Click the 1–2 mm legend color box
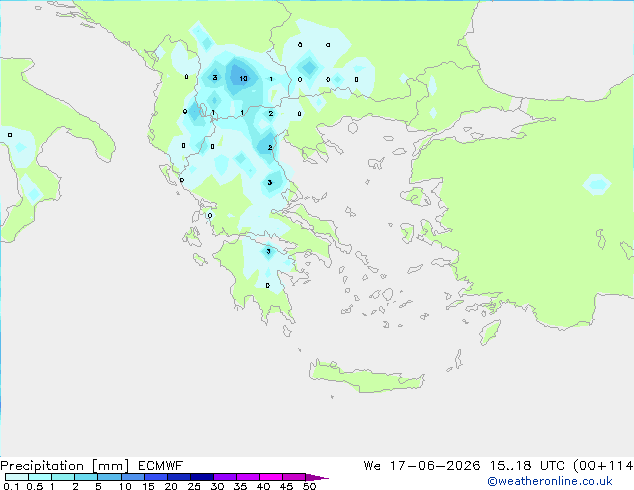The width and height of the screenshot is (634, 490). (x=63, y=477)
